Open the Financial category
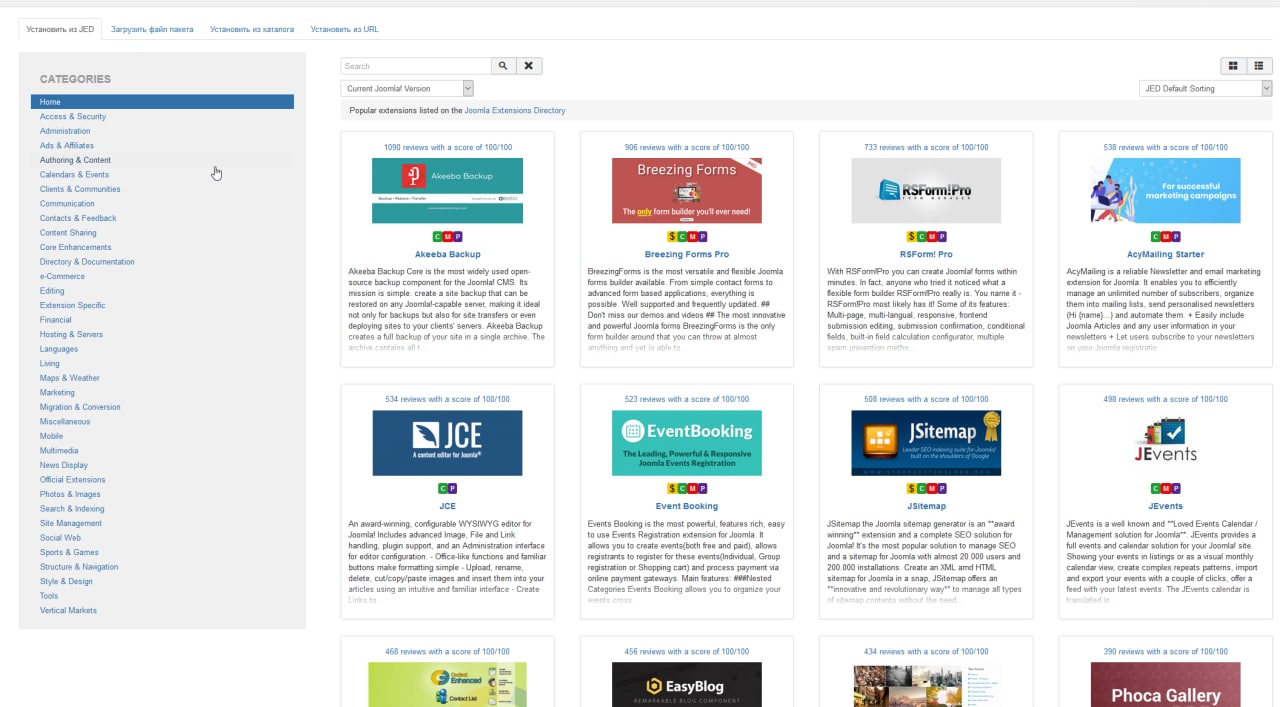1280x707 pixels. tap(56, 320)
